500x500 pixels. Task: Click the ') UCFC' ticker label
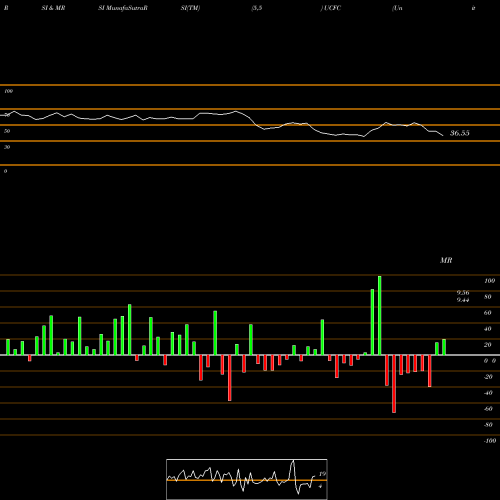(331, 8)
